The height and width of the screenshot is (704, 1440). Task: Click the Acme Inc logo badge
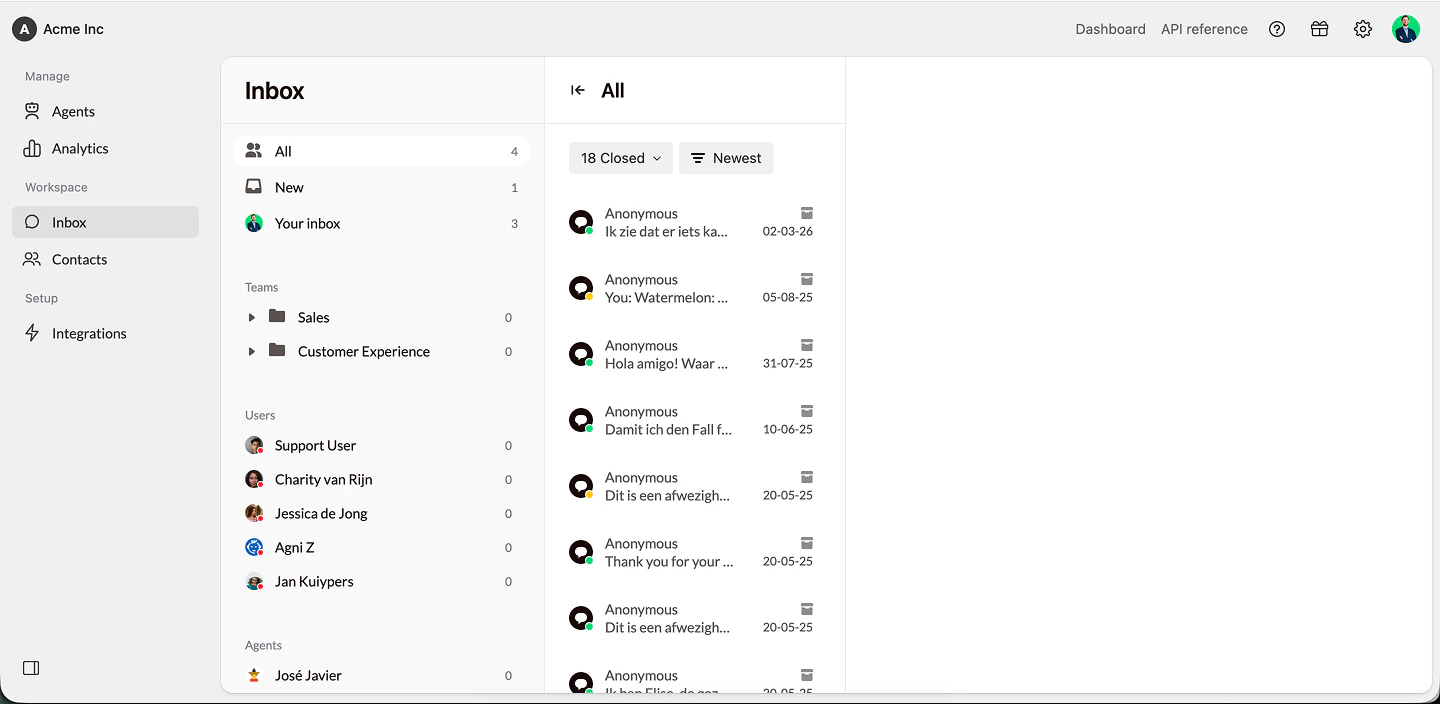[24, 29]
